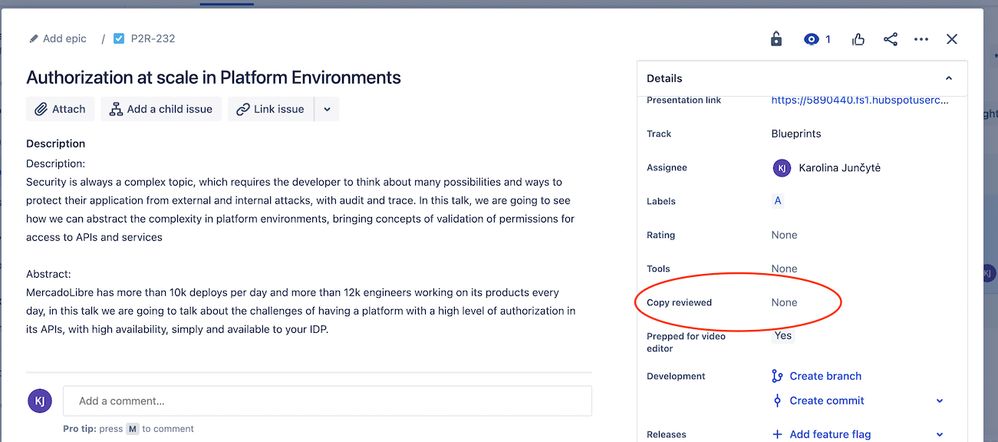Click assignee Karolina Junčytė
The image size is (998, 442).
click(827, 168)
